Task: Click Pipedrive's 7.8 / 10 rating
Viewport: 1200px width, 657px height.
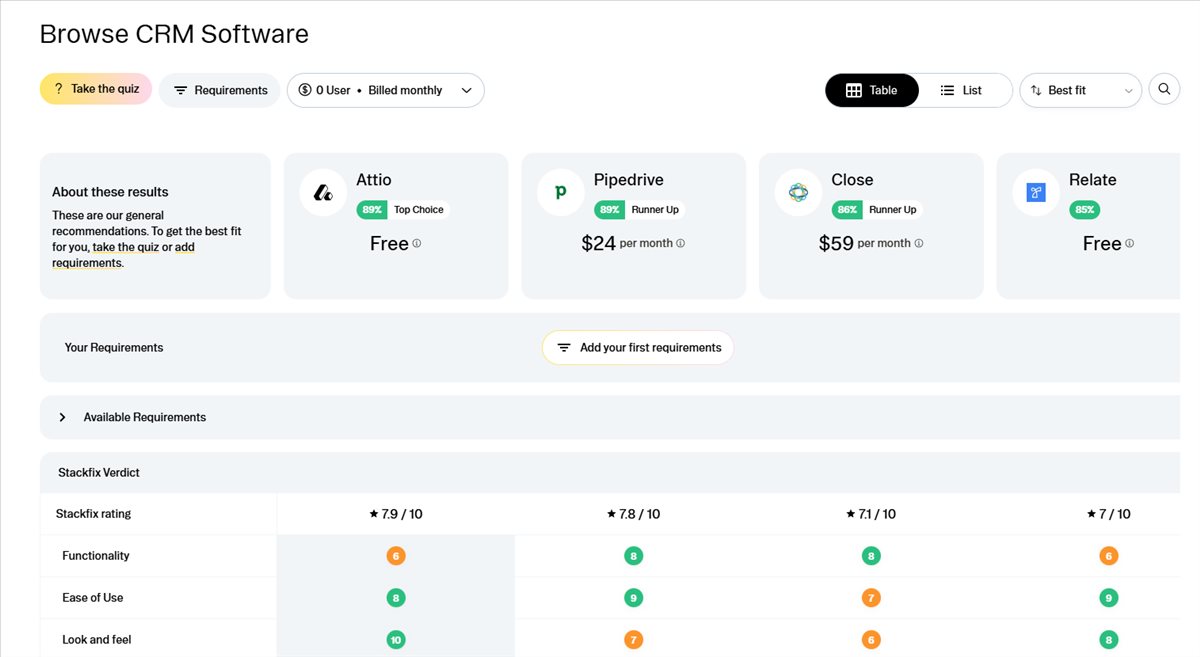Action: [633, 514]
